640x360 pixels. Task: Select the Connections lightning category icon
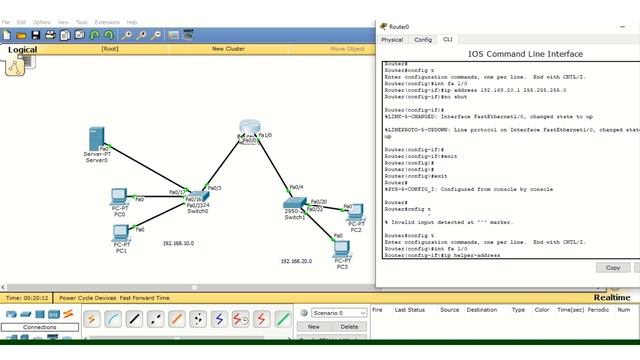(68, 314)
